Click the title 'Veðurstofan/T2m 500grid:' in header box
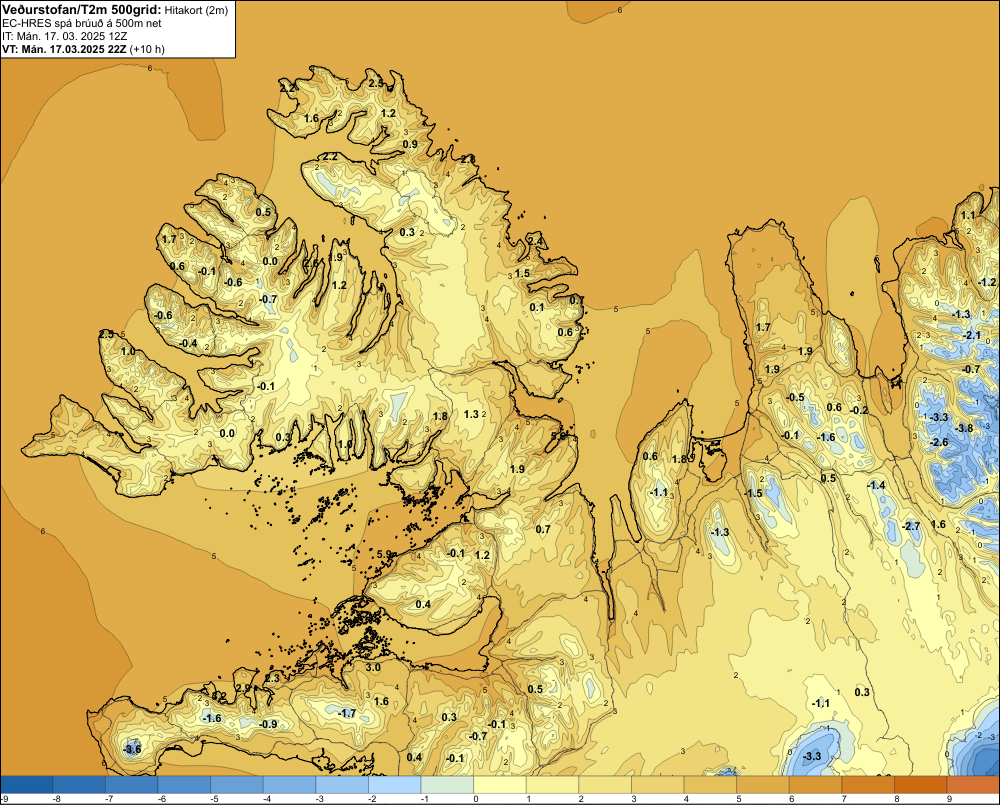This screenshot has width=1000, height=805. click(82, 10)
